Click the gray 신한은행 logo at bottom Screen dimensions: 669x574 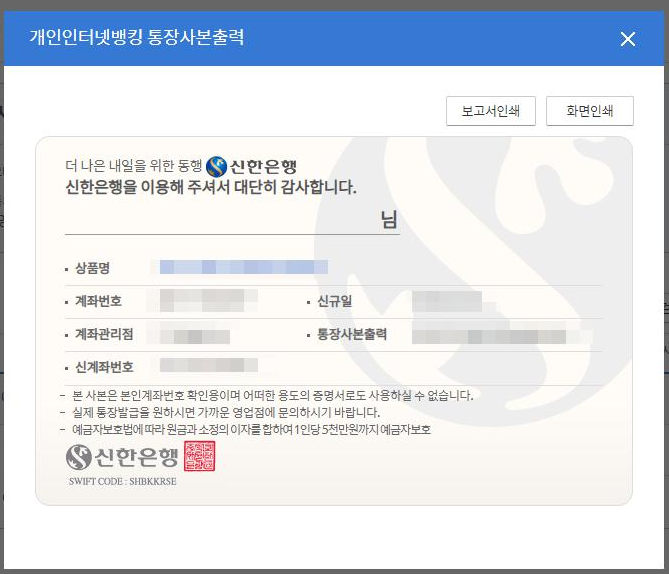point(122,457)
